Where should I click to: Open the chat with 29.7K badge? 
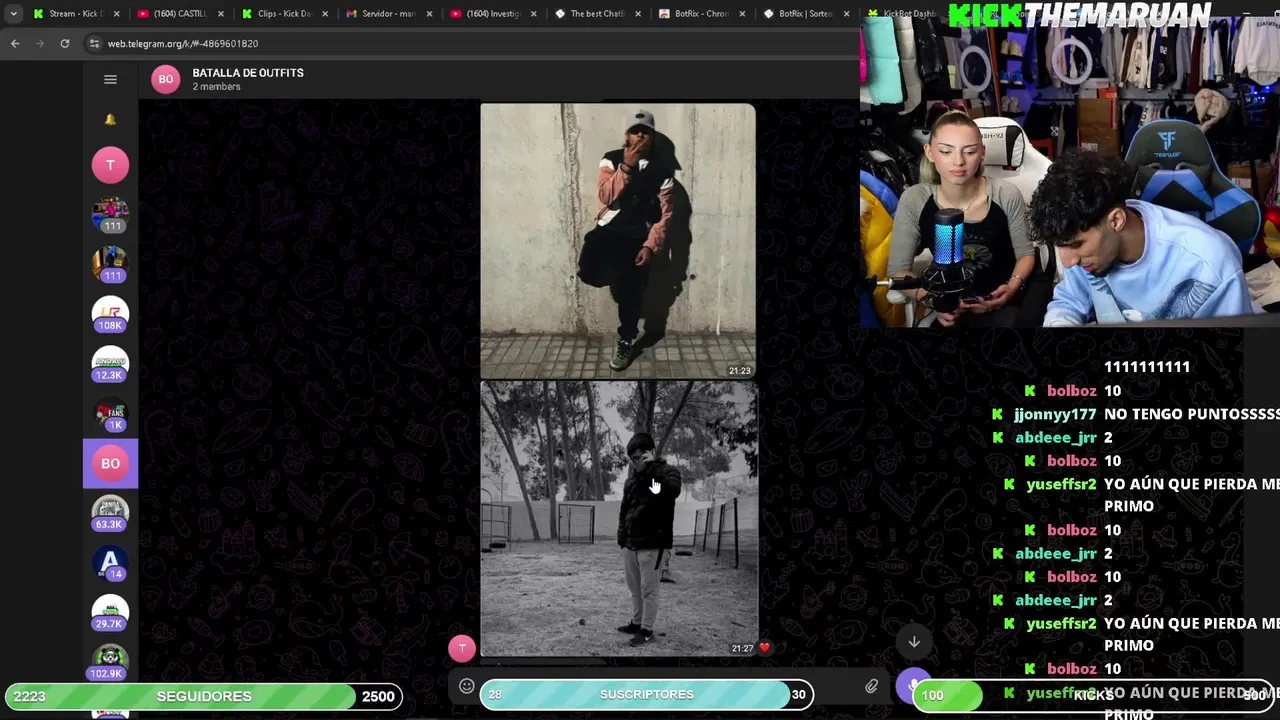click(x=110, y=613)
